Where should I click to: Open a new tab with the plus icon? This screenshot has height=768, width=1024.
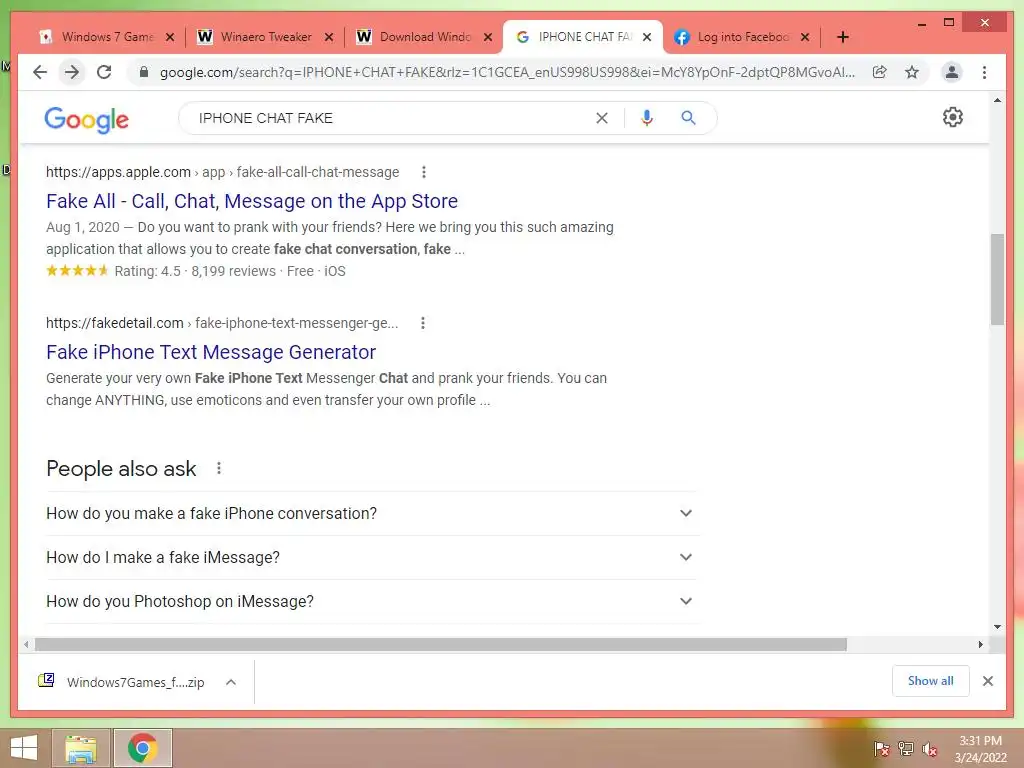point(842,37)
